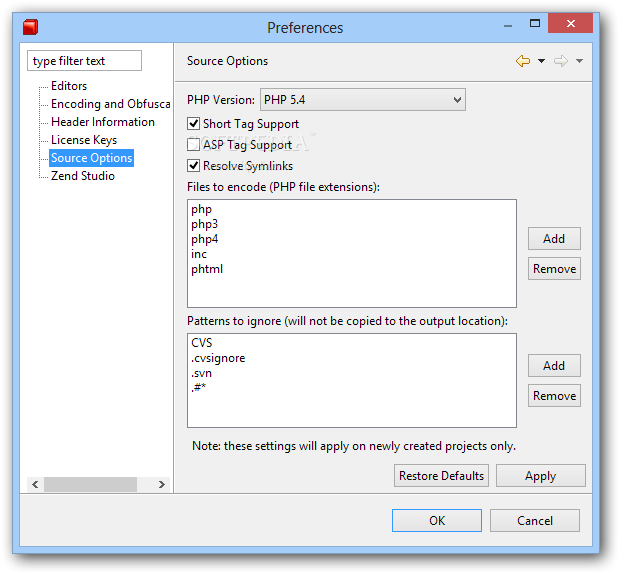This screenshot has height=574, width=620.
Task: Enable ASP Tag Support checkbox
Action: tap(193, 145)
